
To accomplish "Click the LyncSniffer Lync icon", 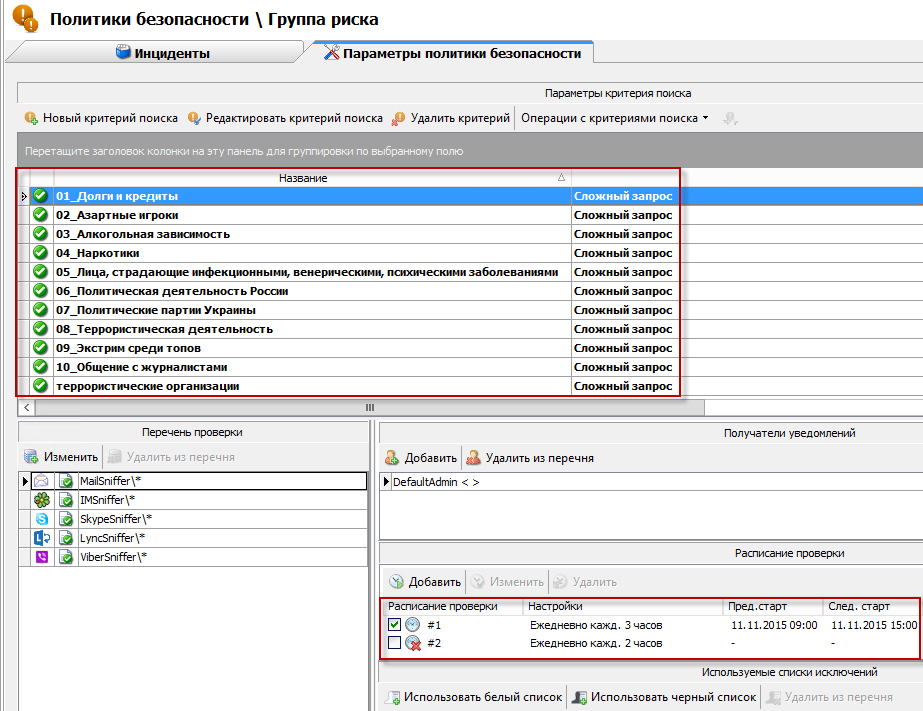I will [x=41, y=538].
